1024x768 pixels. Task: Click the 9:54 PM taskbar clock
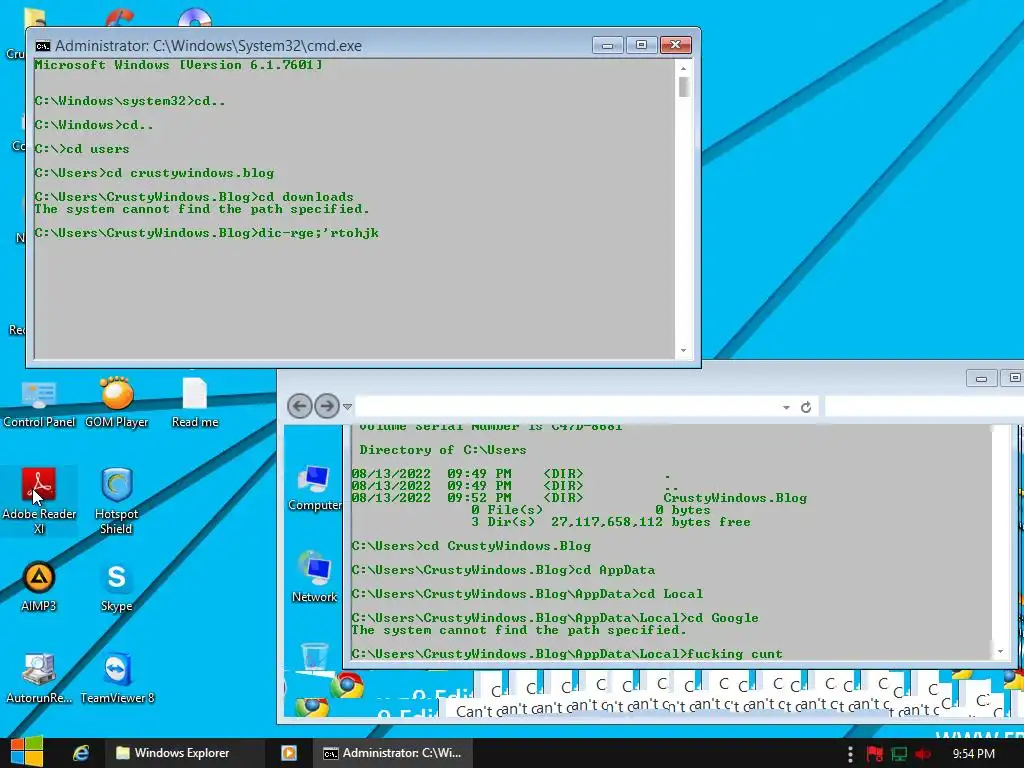[x=974, y=754]
